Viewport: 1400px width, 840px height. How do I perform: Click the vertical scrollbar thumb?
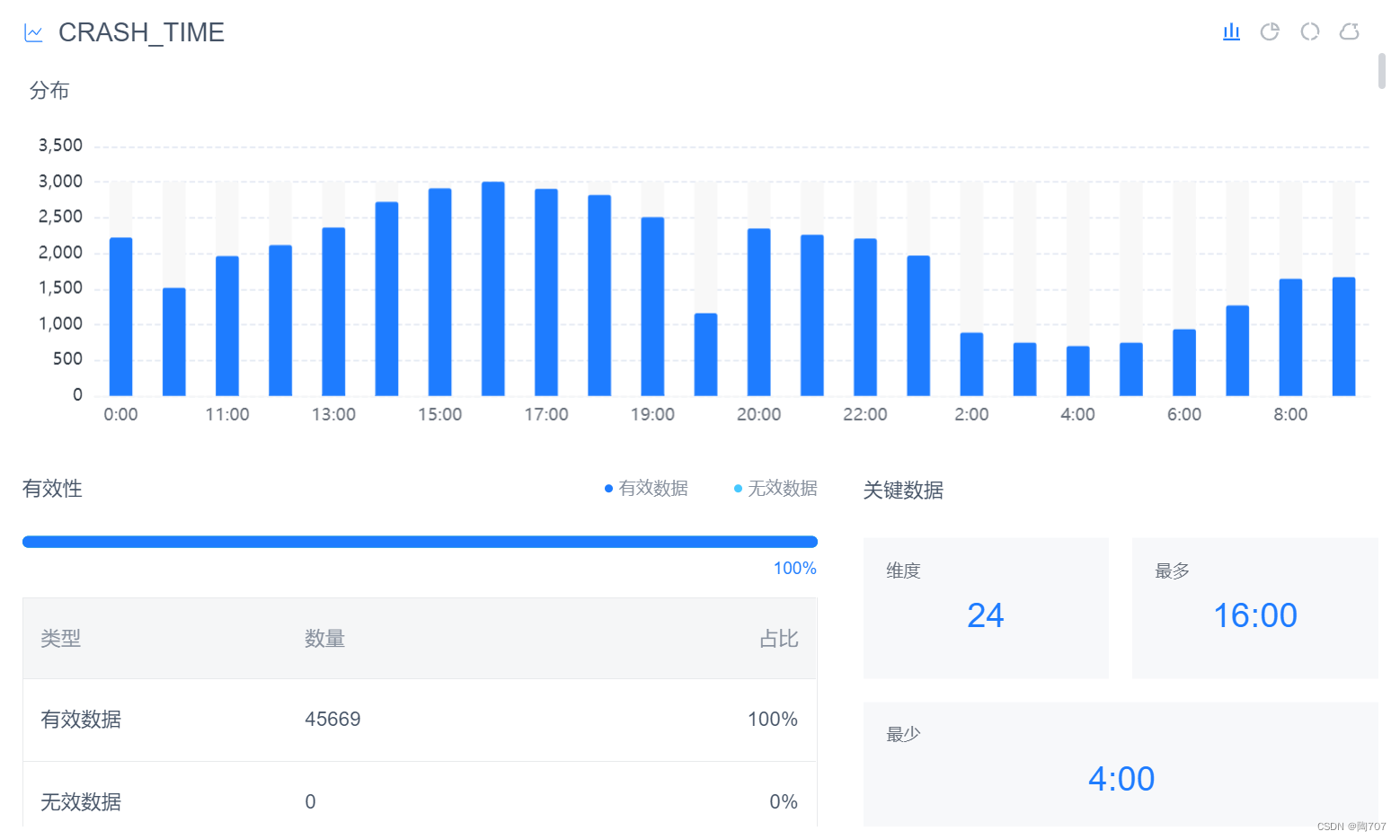pyautogui.click(x=1382, y=71)
